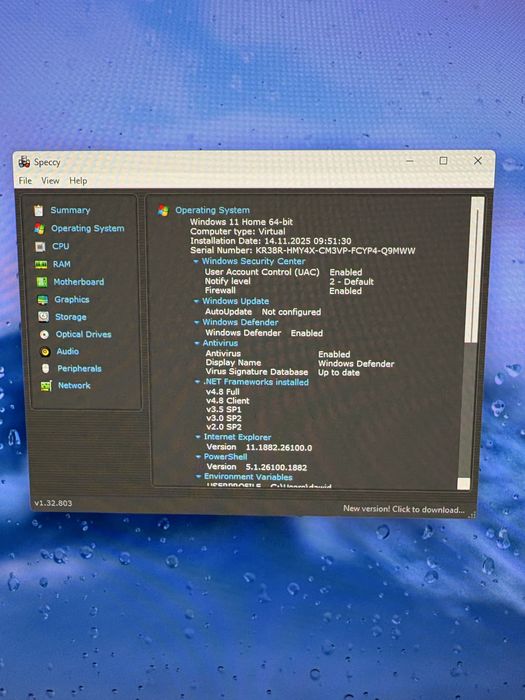Click the Speccy app icon in title bar
The height and width of the screenshot is (700, 525).
[x=24, y=162]
